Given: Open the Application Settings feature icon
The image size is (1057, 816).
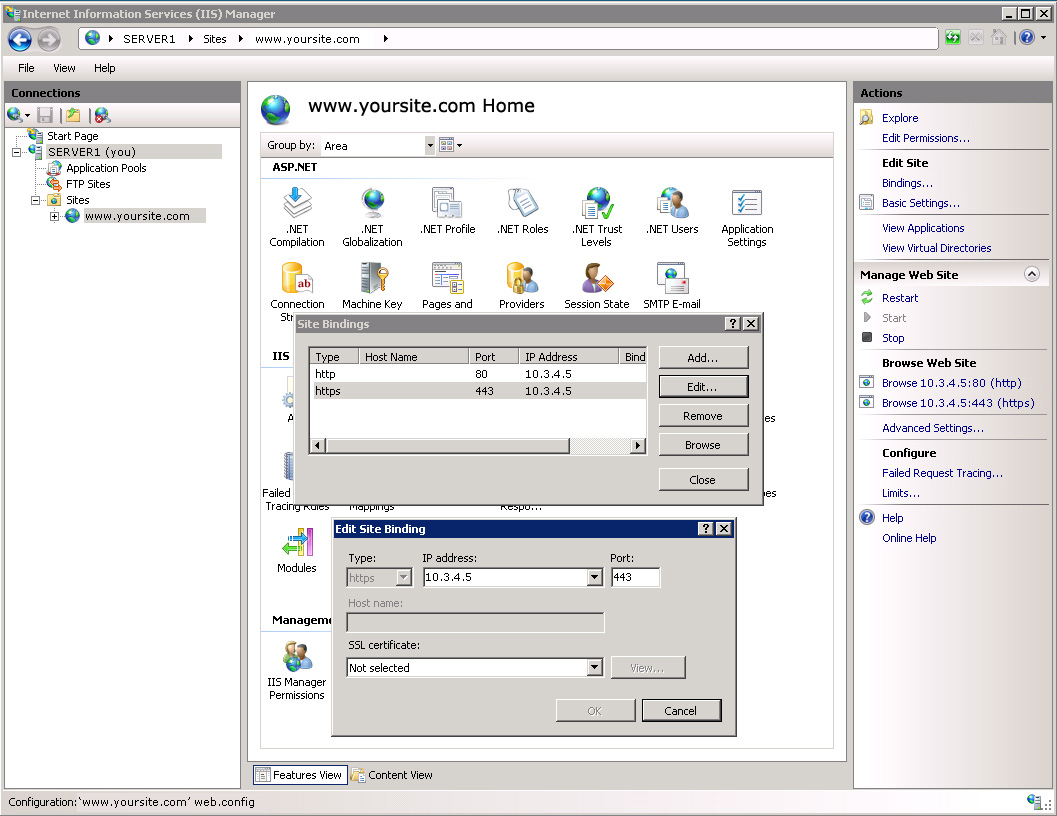Looking at the screenshot, I should point(747,204).
